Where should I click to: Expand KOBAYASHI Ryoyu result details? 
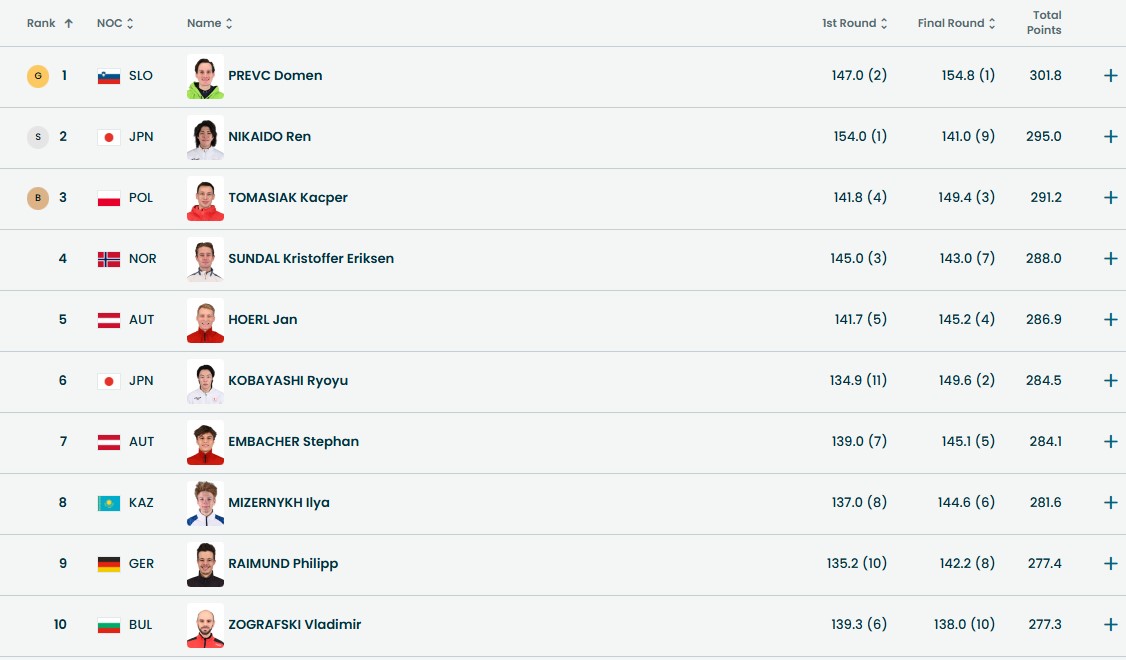click(1110, 381)
